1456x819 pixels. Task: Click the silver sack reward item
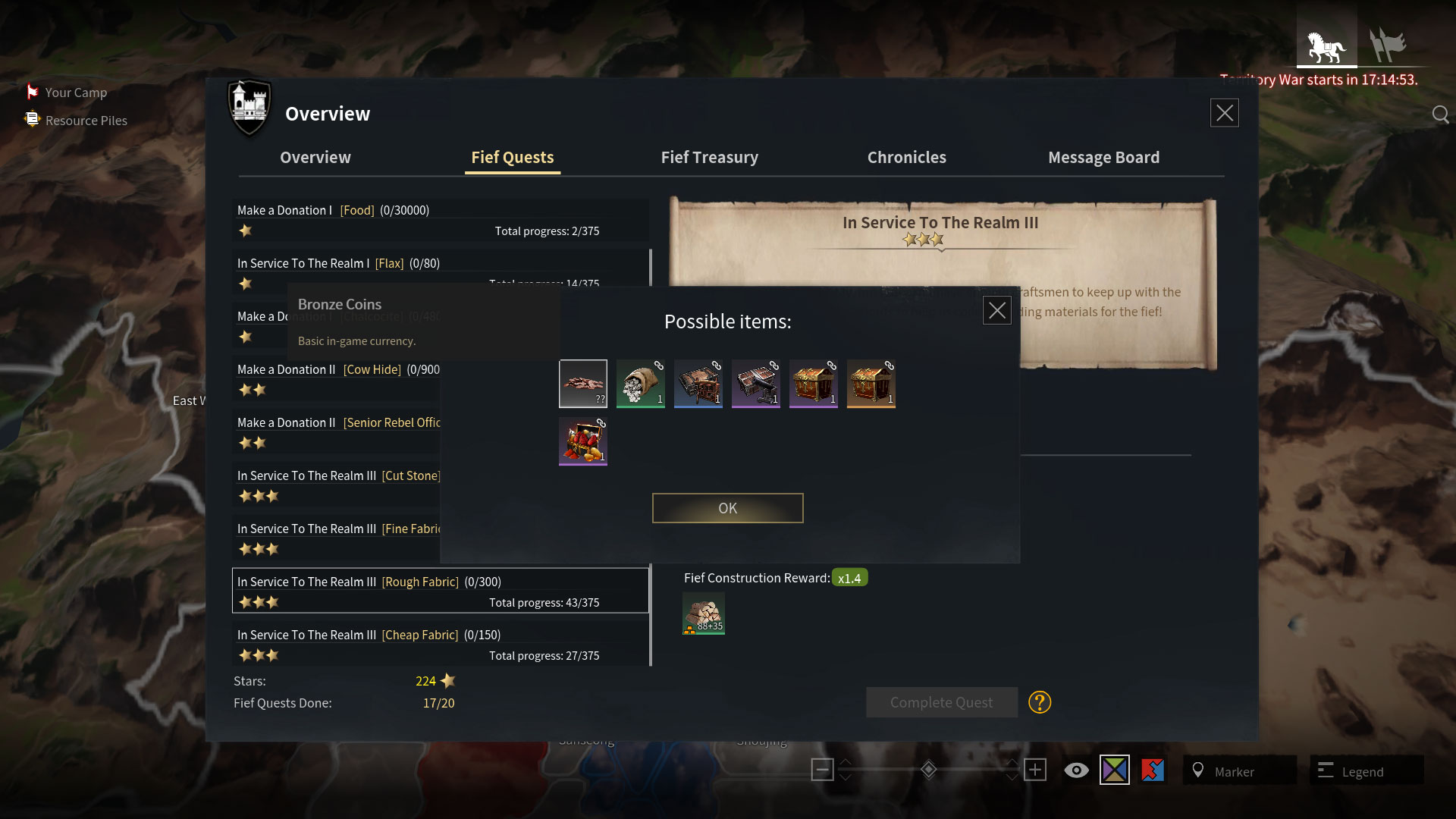[x=641, y=384]
